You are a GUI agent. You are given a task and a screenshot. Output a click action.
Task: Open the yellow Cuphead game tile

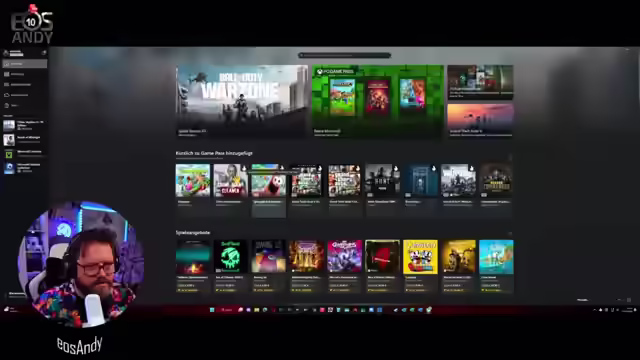pyautogui.click(x=420, y=266)
